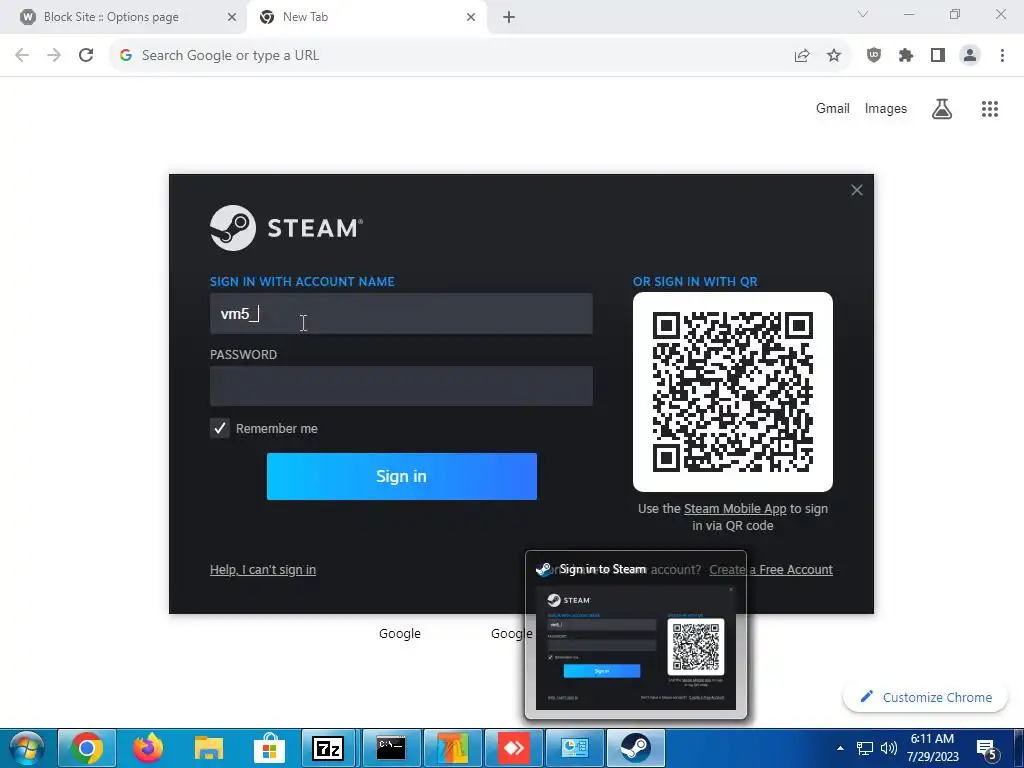Open the red arrows app taskbar icon

coord(514,748)
